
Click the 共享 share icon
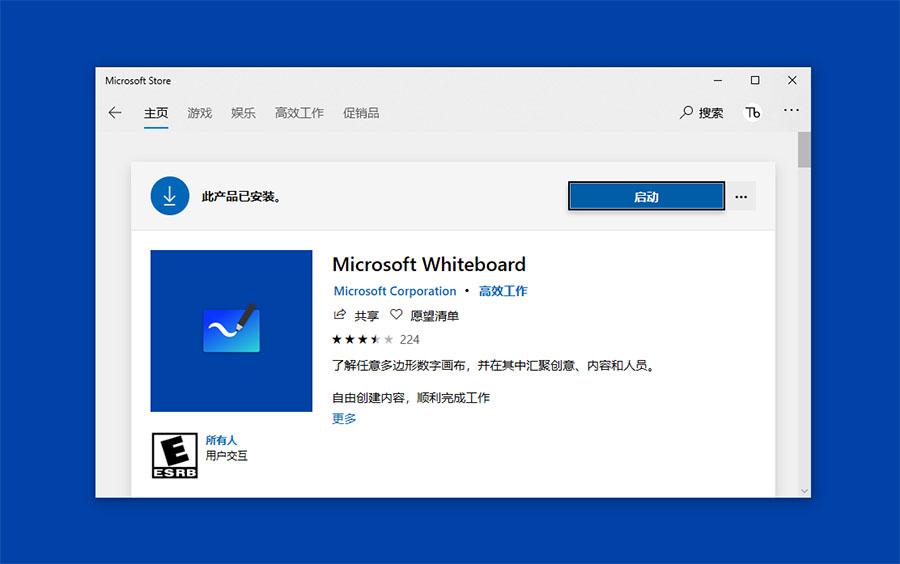(340, 314)
